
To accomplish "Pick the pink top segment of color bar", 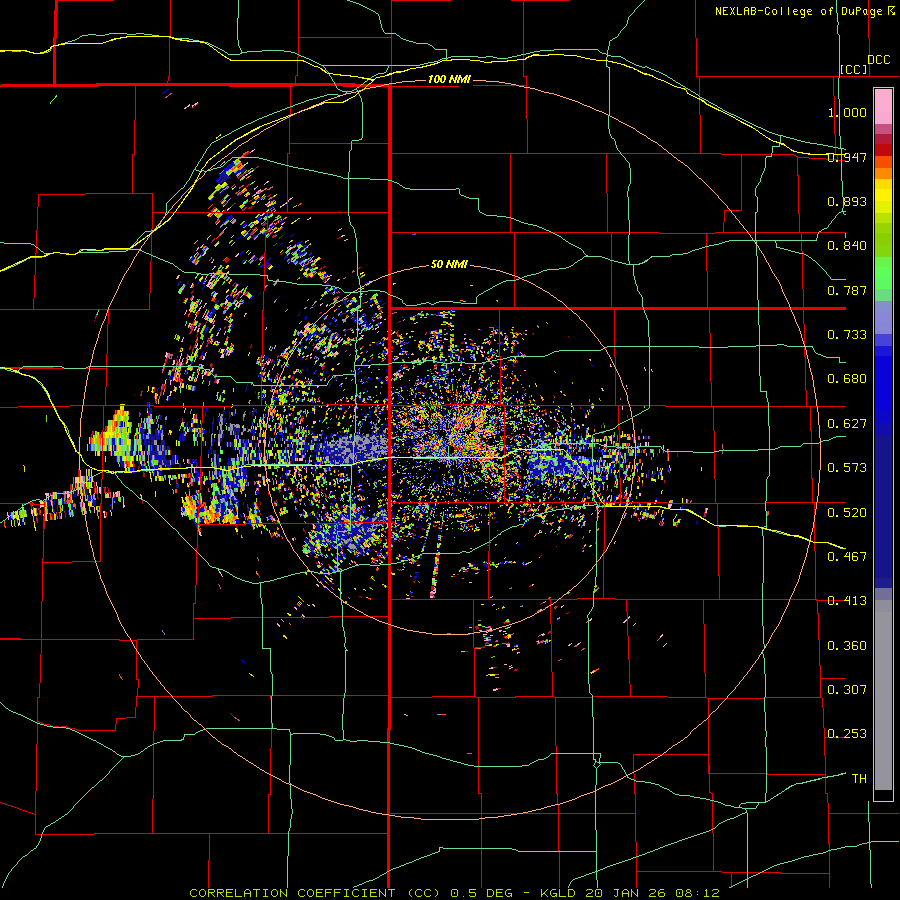I will pyautogui.click(x=883, y=106).
